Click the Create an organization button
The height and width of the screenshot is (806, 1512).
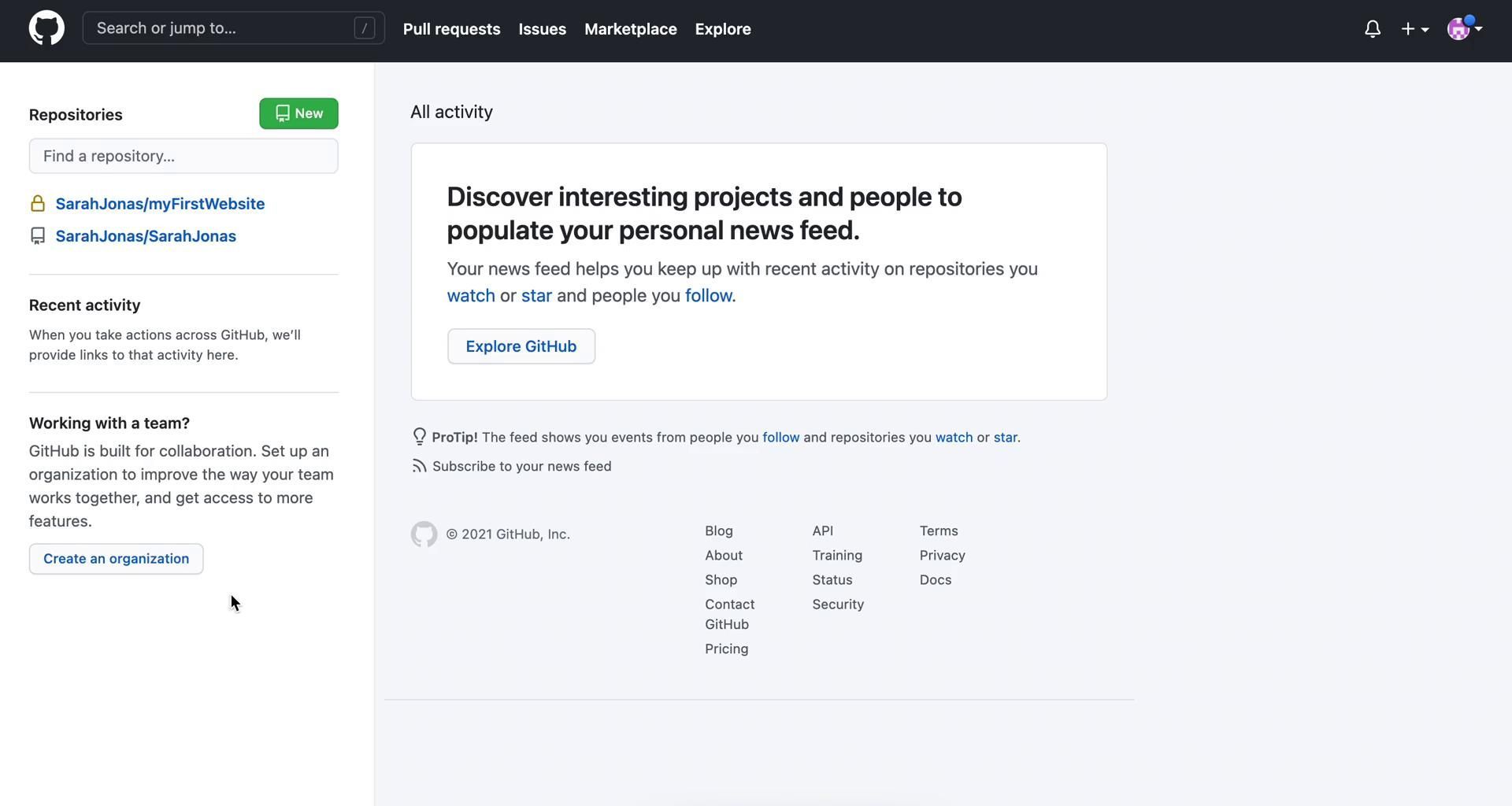116,559
